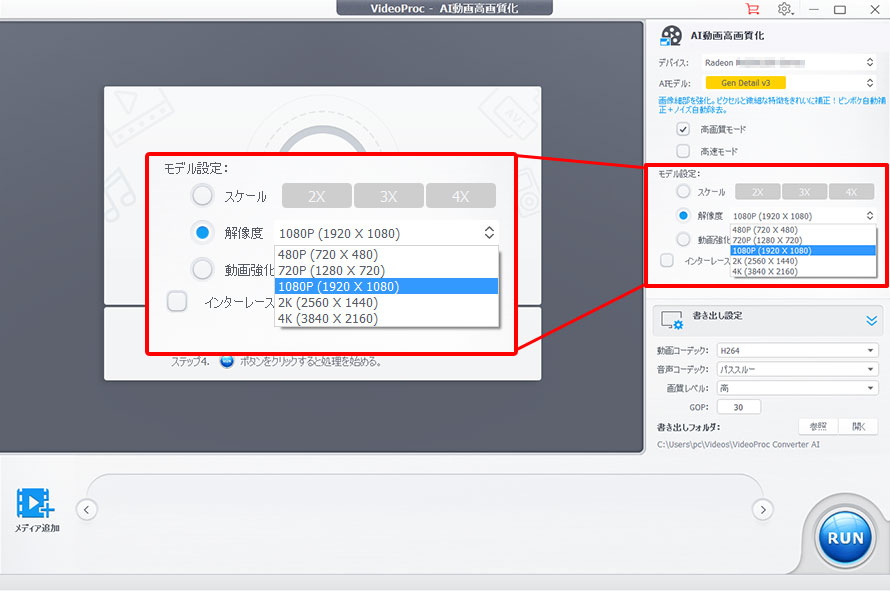Click the 開く open folder button
The height and width of the screenshot is (591, 890).
pyautogui.click(x=858, y=426)
